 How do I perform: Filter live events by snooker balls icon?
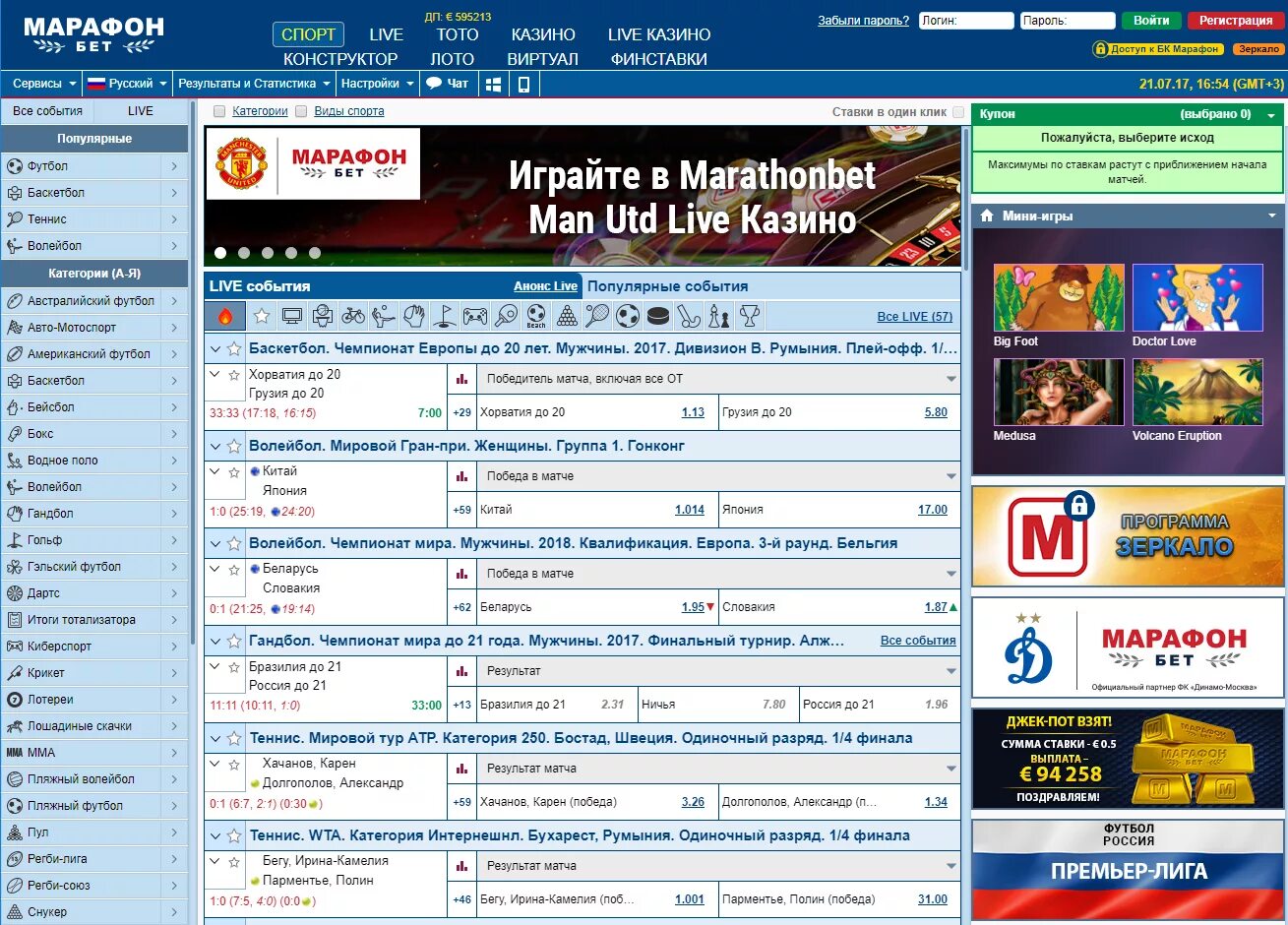tap(567, 316)
